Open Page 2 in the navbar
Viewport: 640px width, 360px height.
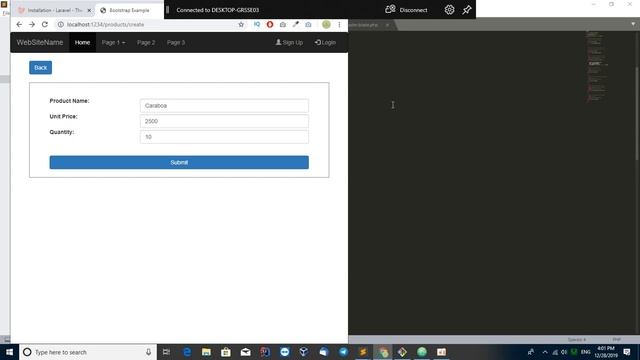click(146, 42)
